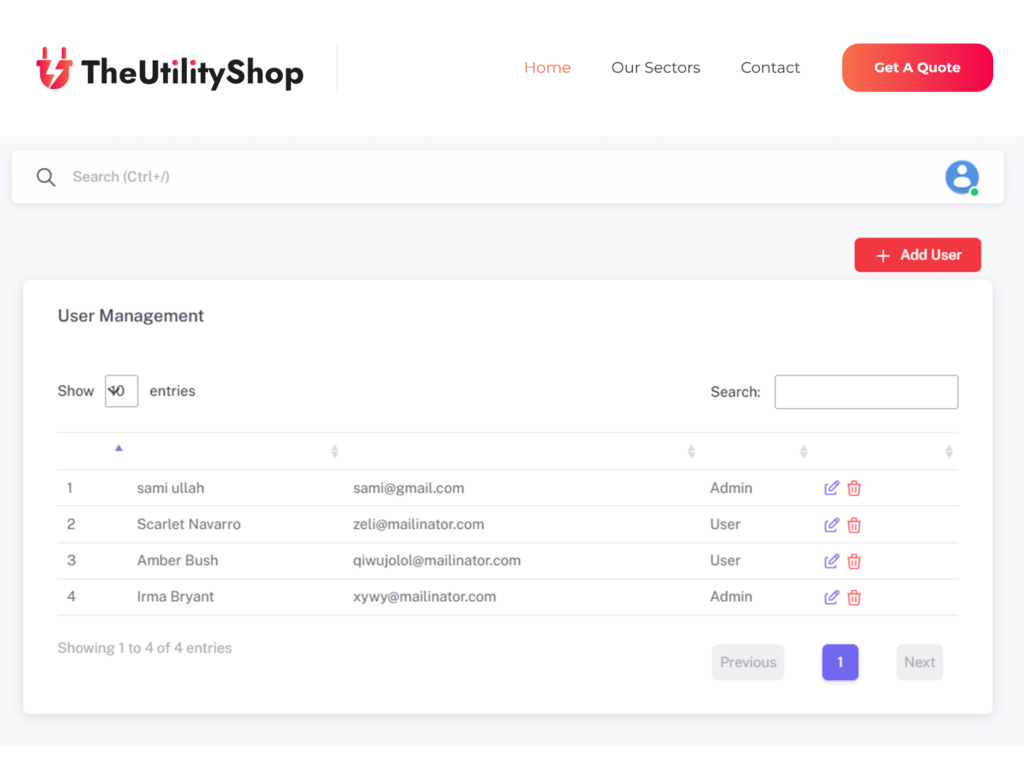Click the delete trash icon for sami ullah
Screen dimensions: 1024x764
coord(854,488)
